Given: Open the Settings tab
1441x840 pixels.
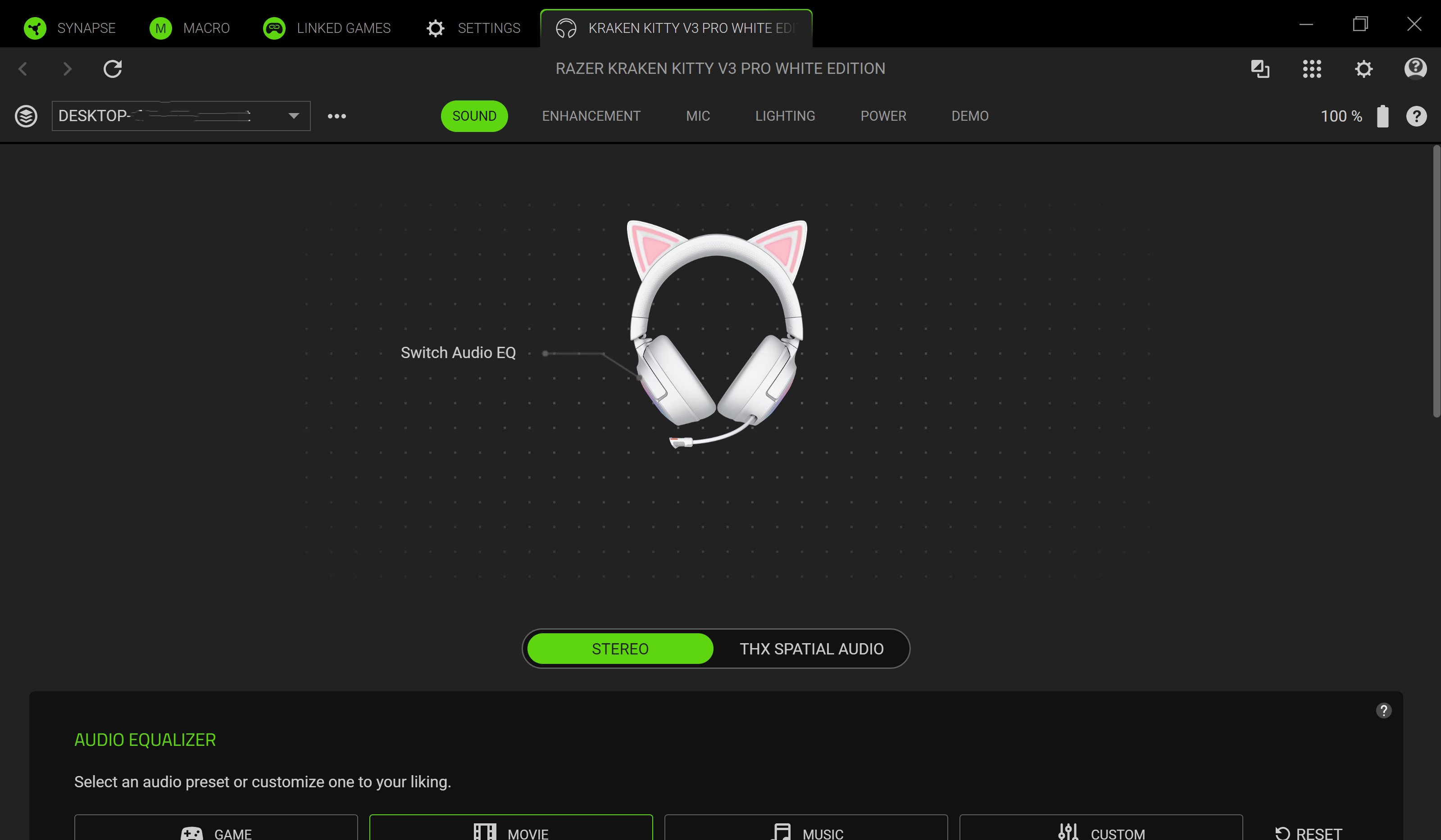Looking at the screenshot, I should pos(473,28).
